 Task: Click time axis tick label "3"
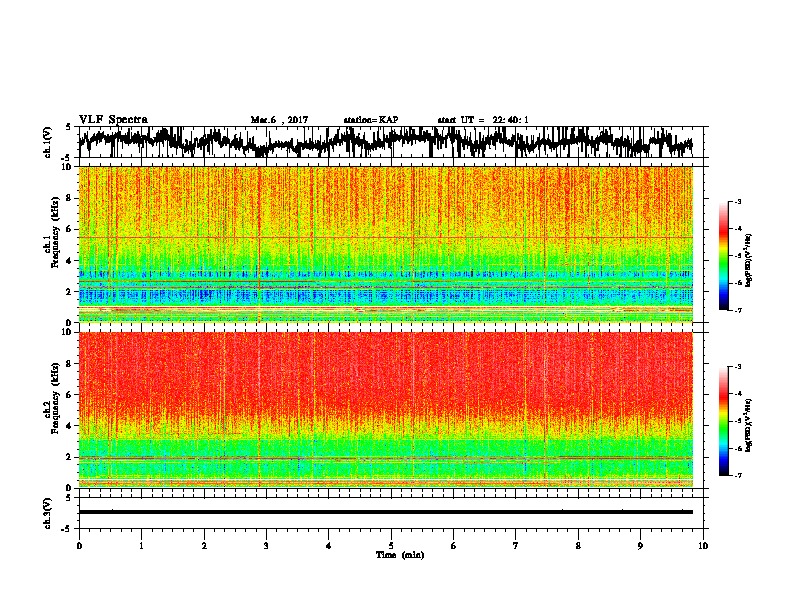point(266,546)
